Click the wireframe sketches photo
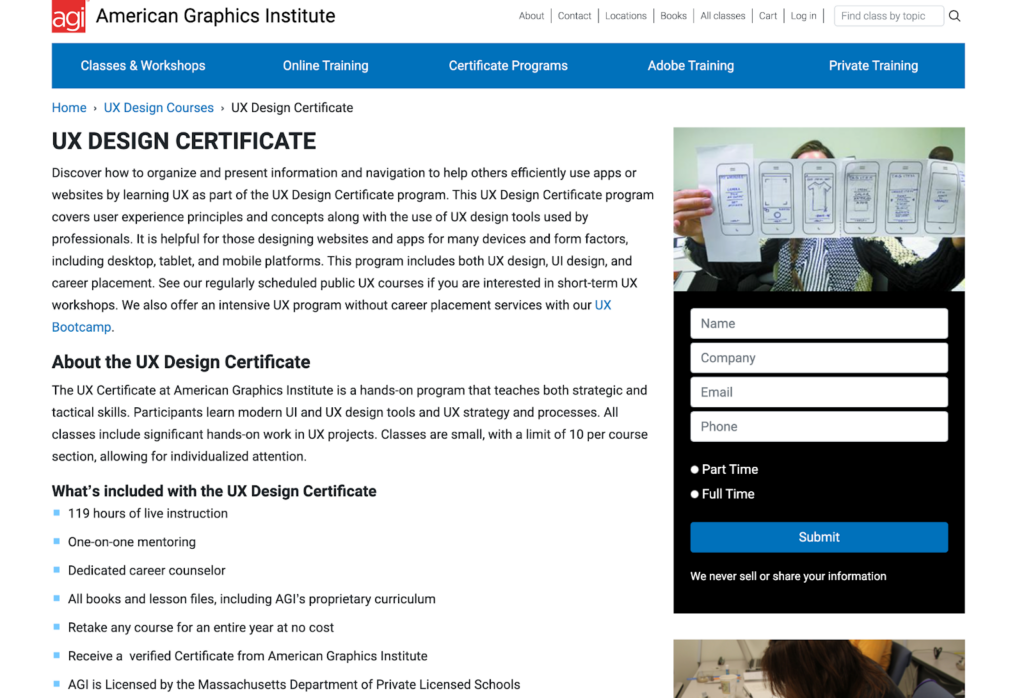Screen dimensions: 1024x698 click(x=819, y=209)
